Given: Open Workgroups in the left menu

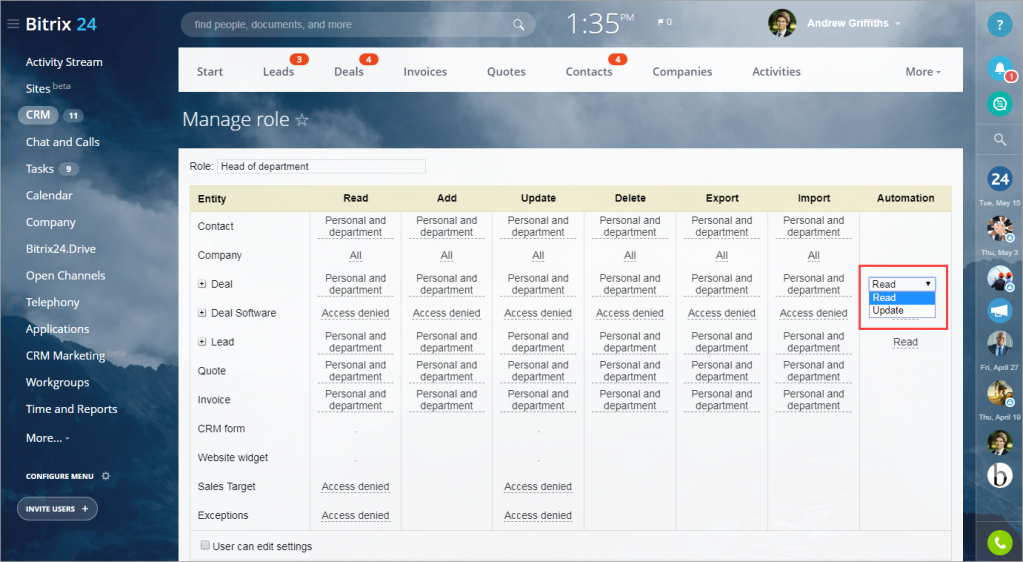Looking at the screenshot, I should click(57, 382).
